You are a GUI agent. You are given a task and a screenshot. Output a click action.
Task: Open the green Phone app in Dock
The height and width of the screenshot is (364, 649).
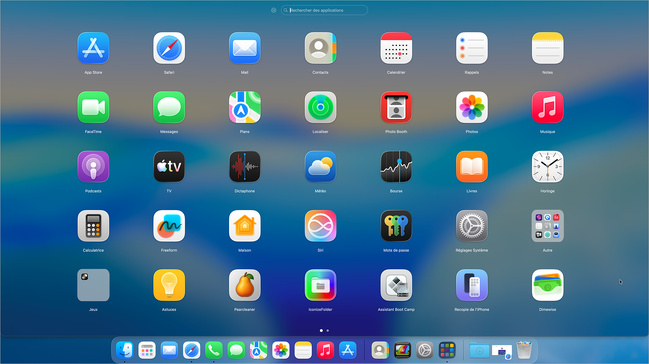pyautogui.click(x=214, y=350)
